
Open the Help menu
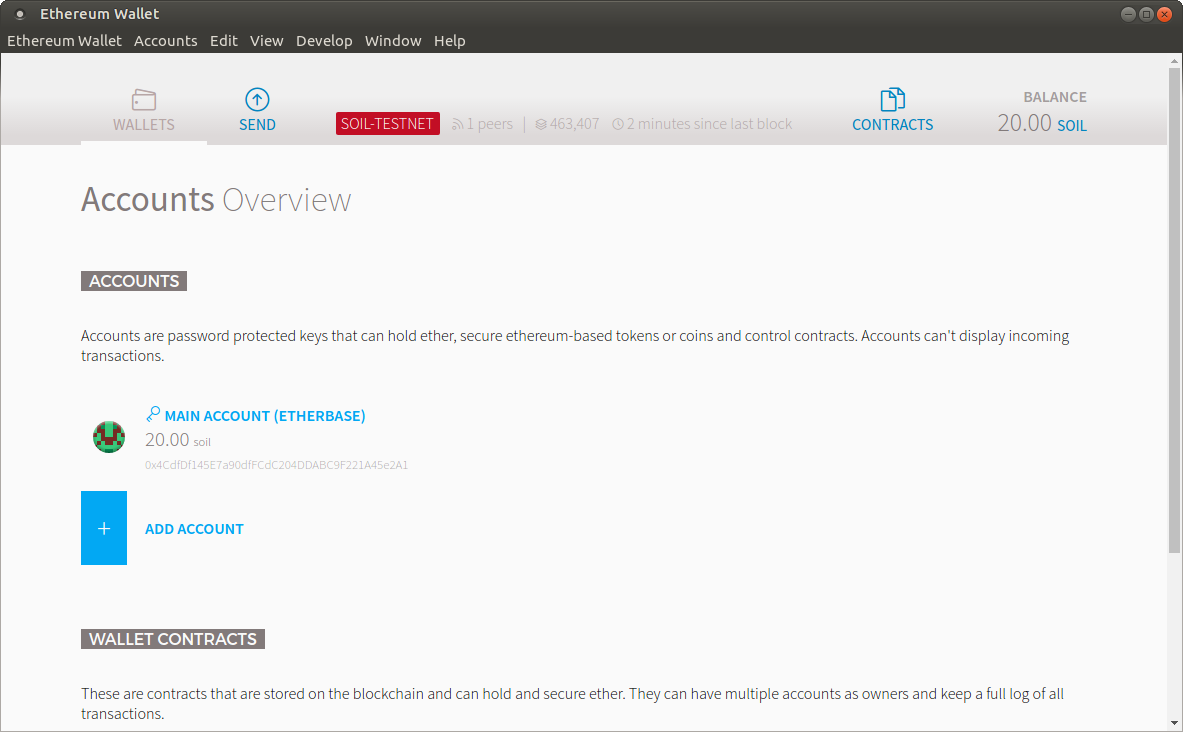[x=450, y=41]
